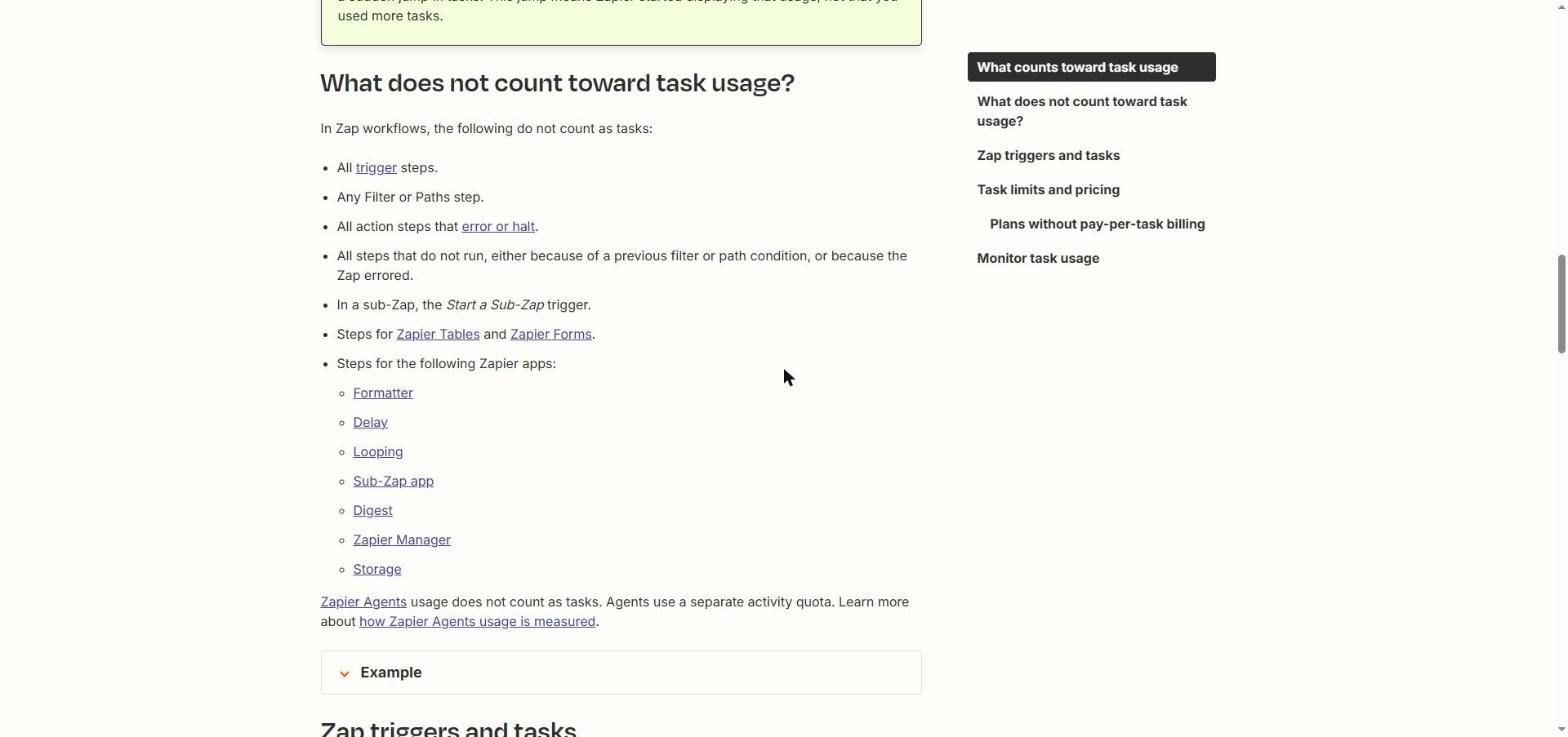1568x737 pixels.
Task: Click text 'Steps for the following Zapier apps:'
Action: point(446,364)
